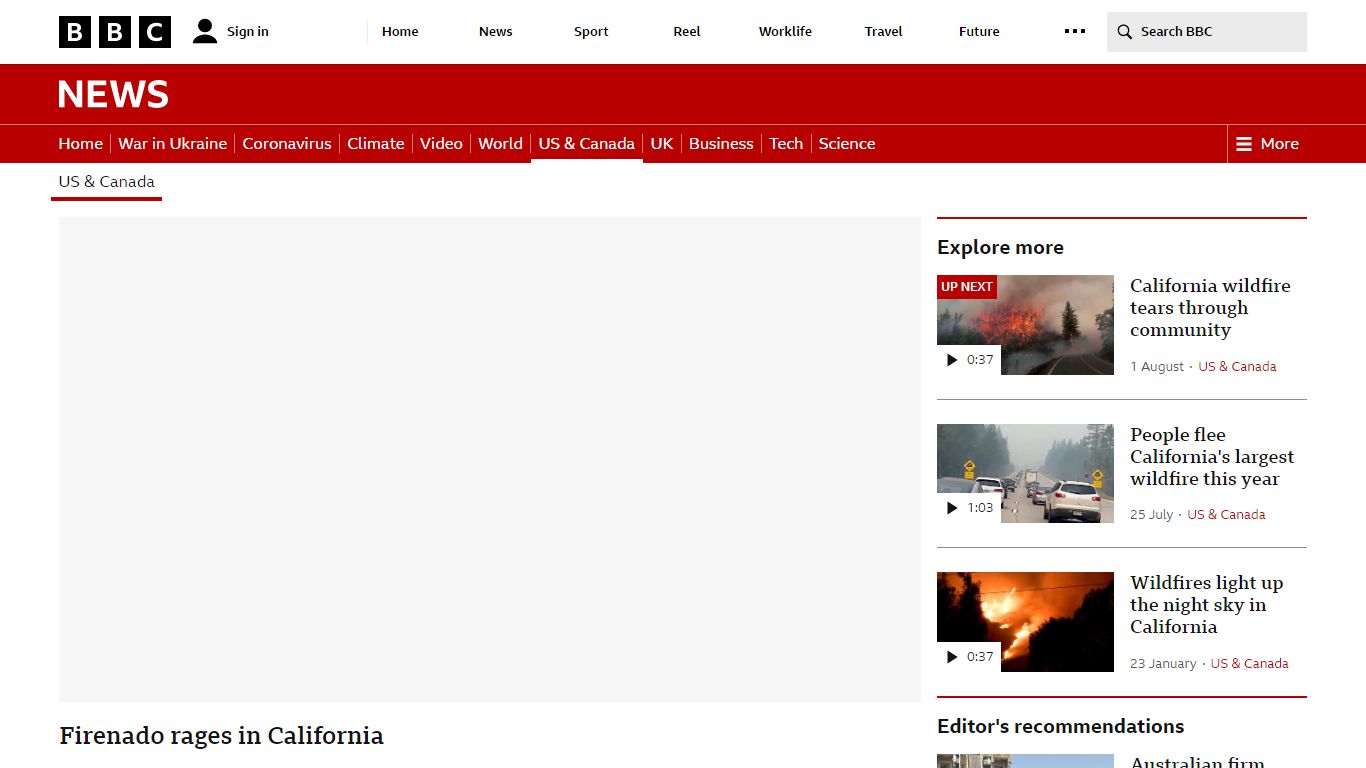Open California wildfire tears through community headline
1366x768 pixels.
pyautogui.click(x=1210, y=308)
